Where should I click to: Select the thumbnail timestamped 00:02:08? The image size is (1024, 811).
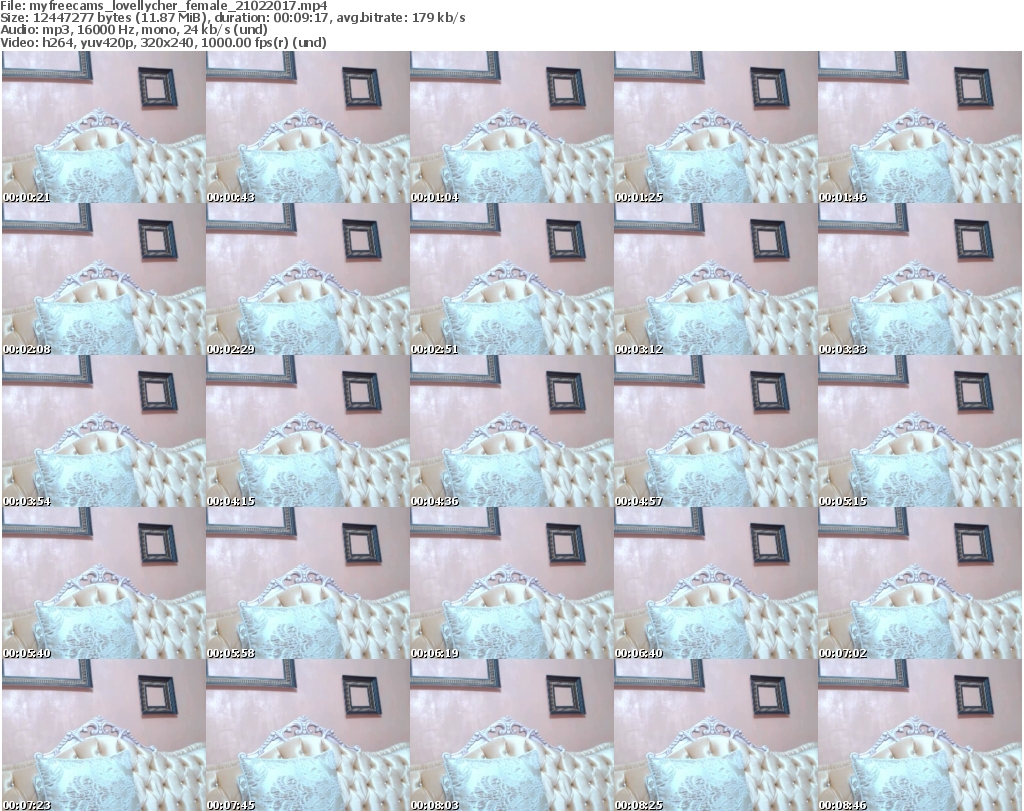[104, 279]
